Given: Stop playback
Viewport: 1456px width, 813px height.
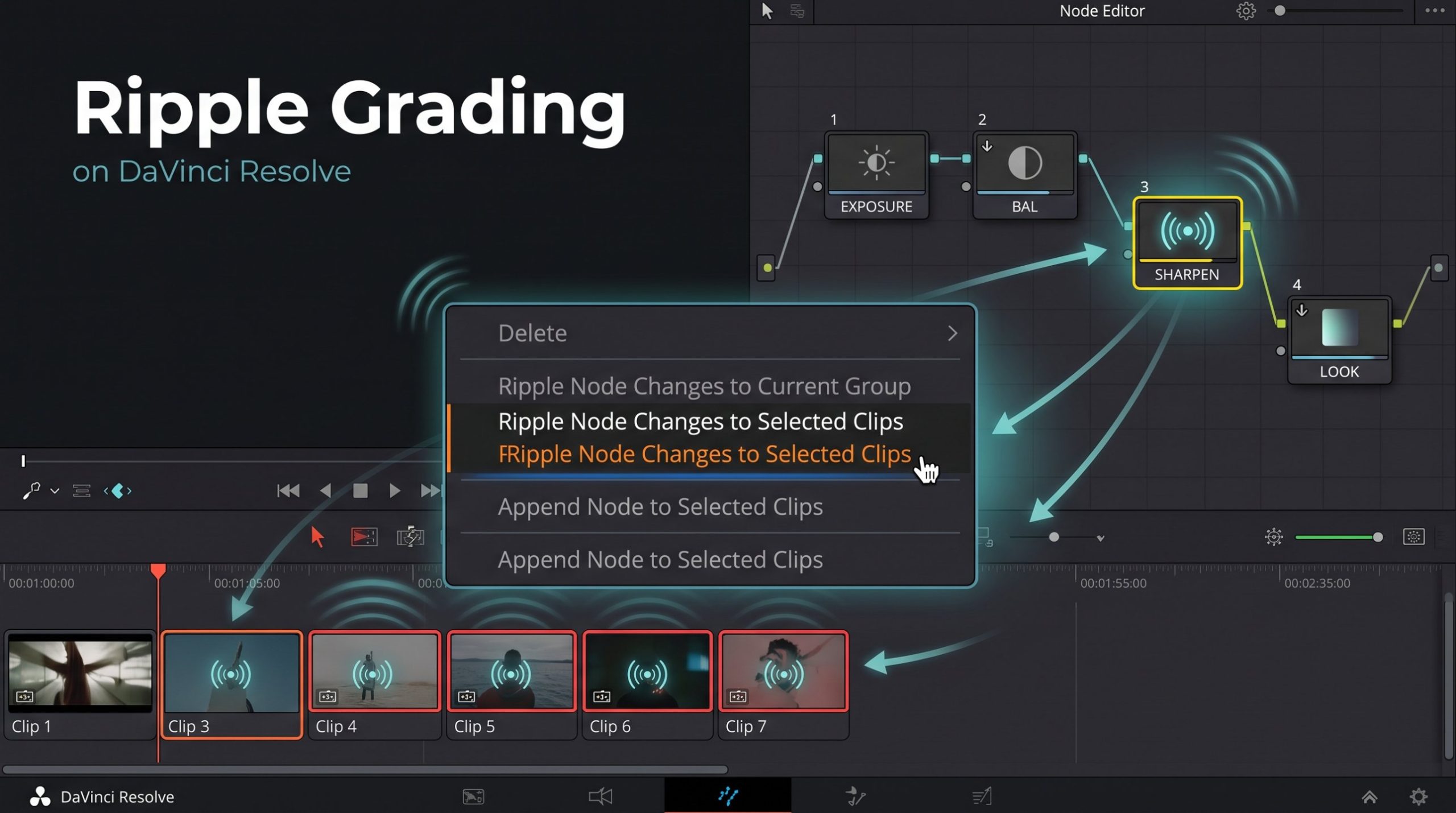Looking at the screenshot, I should point(360,490).
